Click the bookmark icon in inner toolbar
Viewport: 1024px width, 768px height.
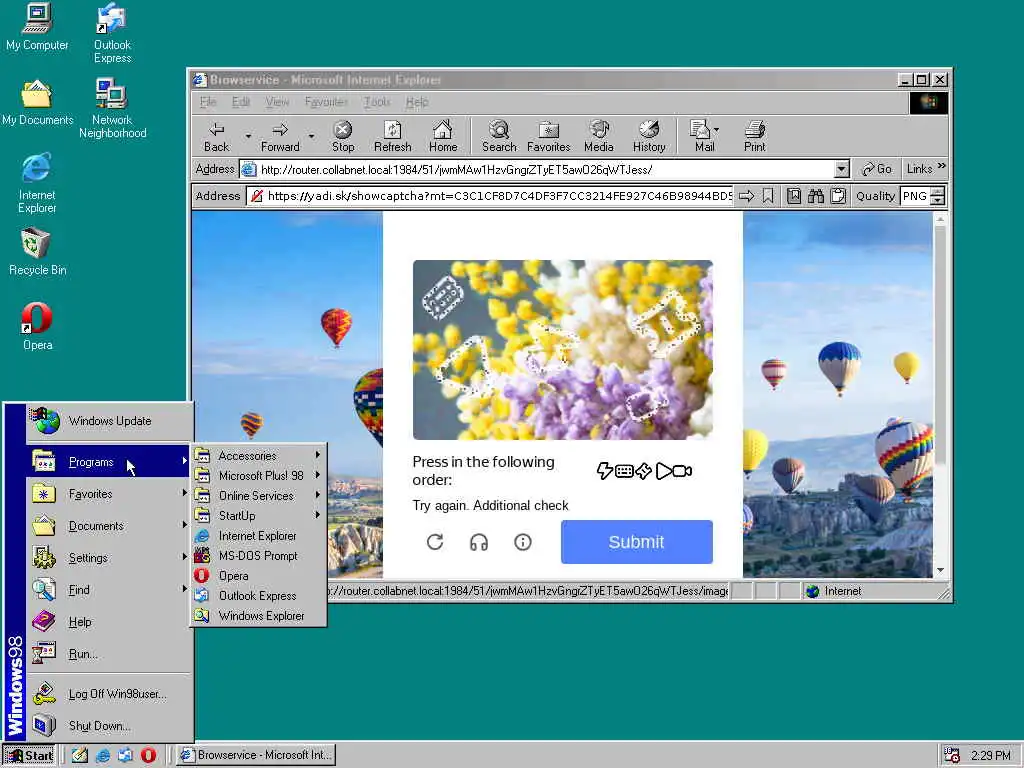(x=768, y=196)
